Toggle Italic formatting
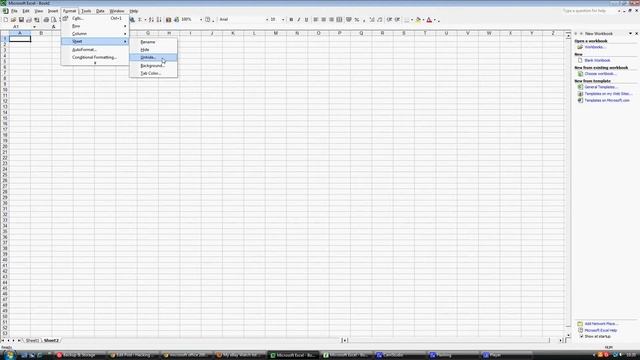The image size is (640, 360). pyautogui.click(x=299, y=20)
